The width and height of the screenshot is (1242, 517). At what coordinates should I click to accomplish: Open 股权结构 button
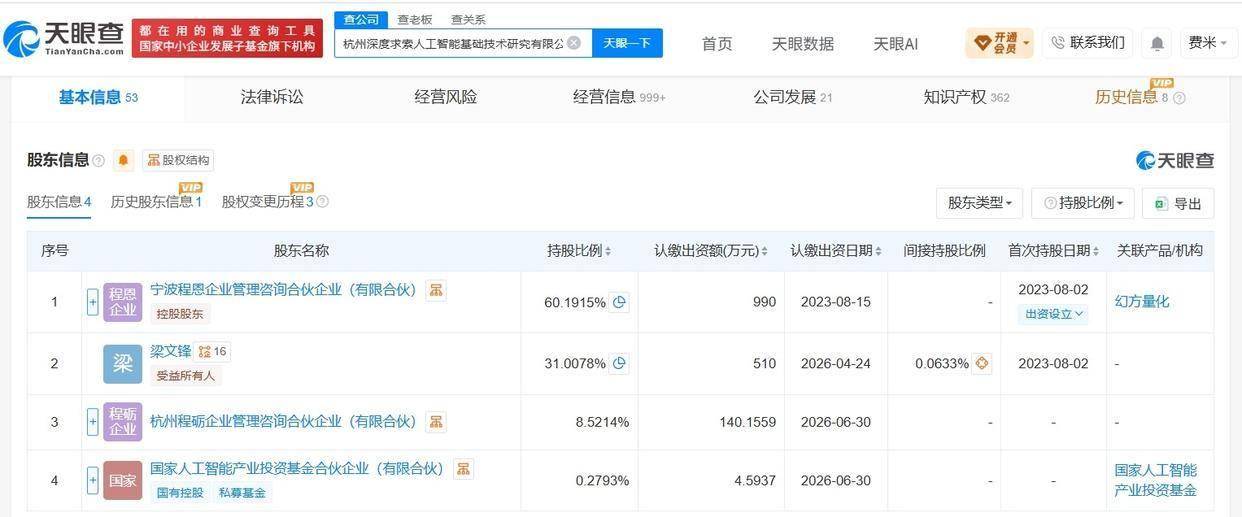pos(178,160)
